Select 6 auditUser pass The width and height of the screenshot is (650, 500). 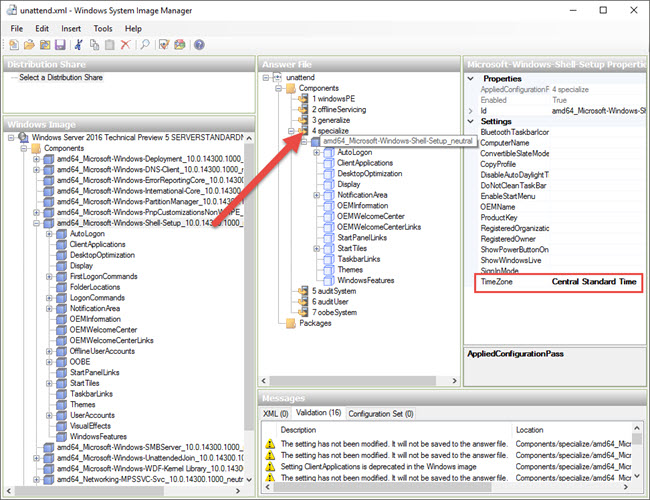[x=330, y=302]
